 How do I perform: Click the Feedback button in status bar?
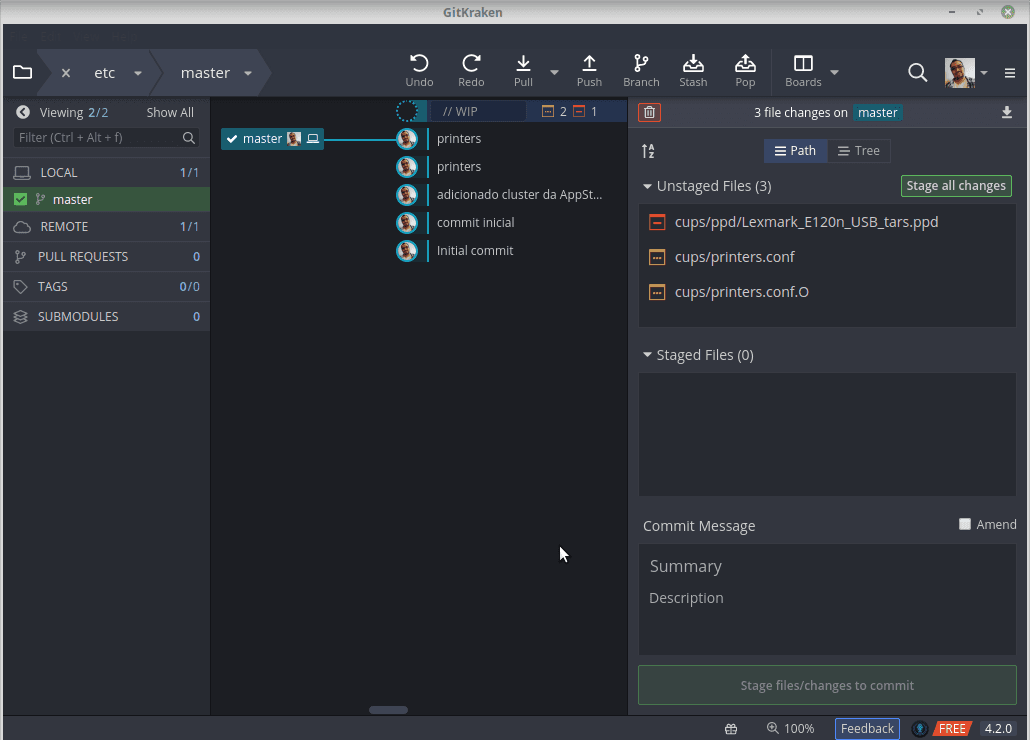[867, 729]
